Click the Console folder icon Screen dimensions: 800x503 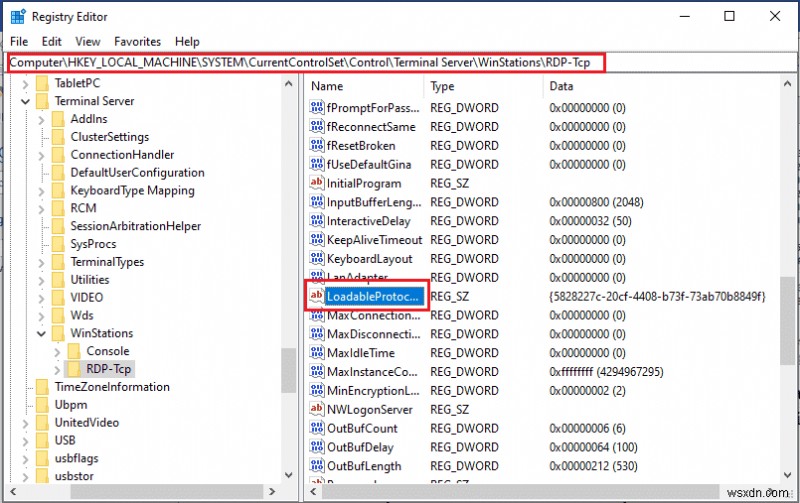(74, 350)
